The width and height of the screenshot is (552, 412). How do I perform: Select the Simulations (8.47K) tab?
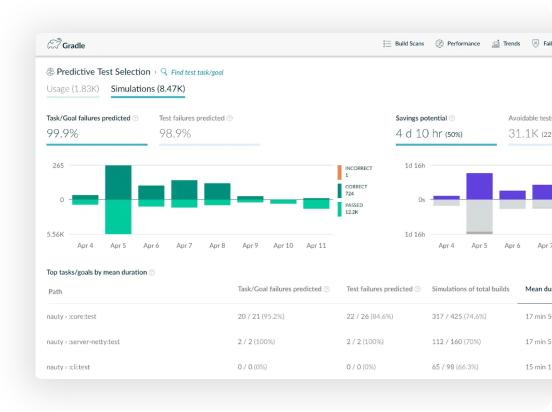click(148, 89)
